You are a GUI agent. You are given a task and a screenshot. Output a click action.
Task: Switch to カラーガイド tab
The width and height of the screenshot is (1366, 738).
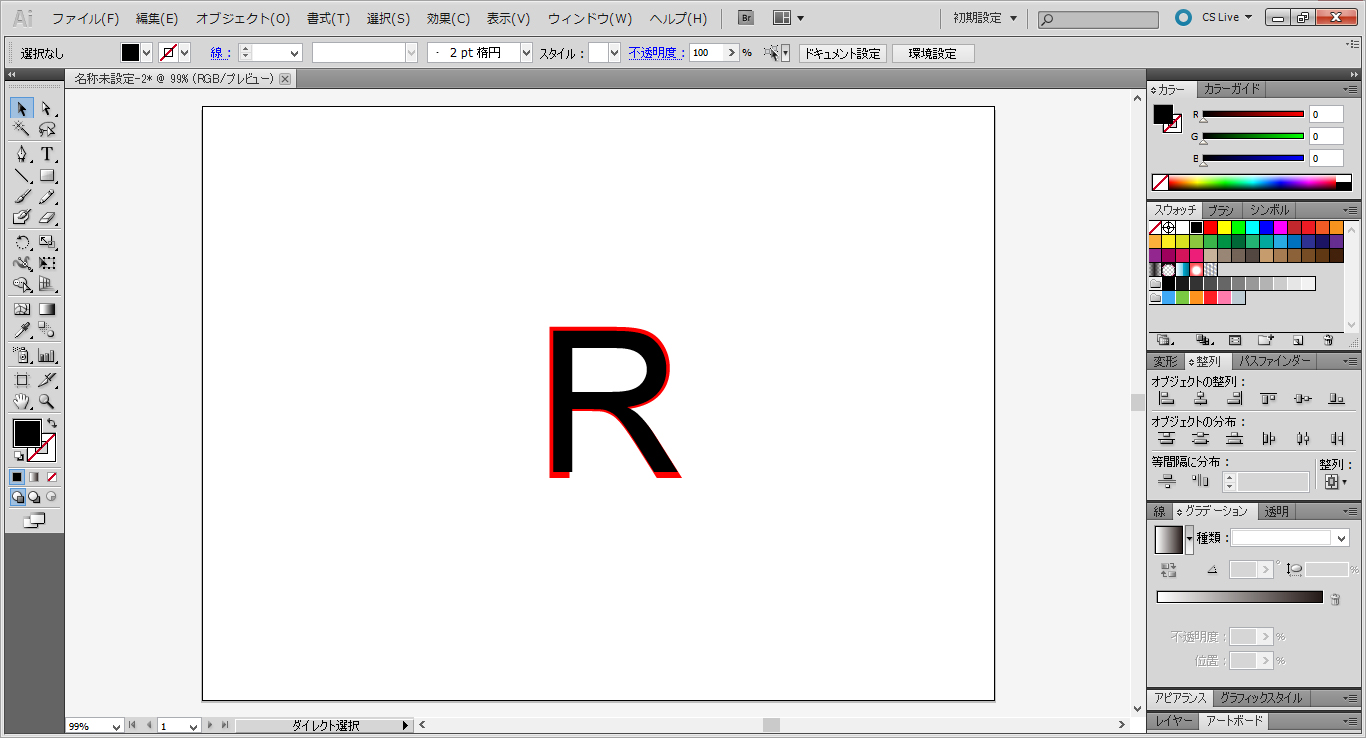pyautogui.click(x=1232, y=89)
